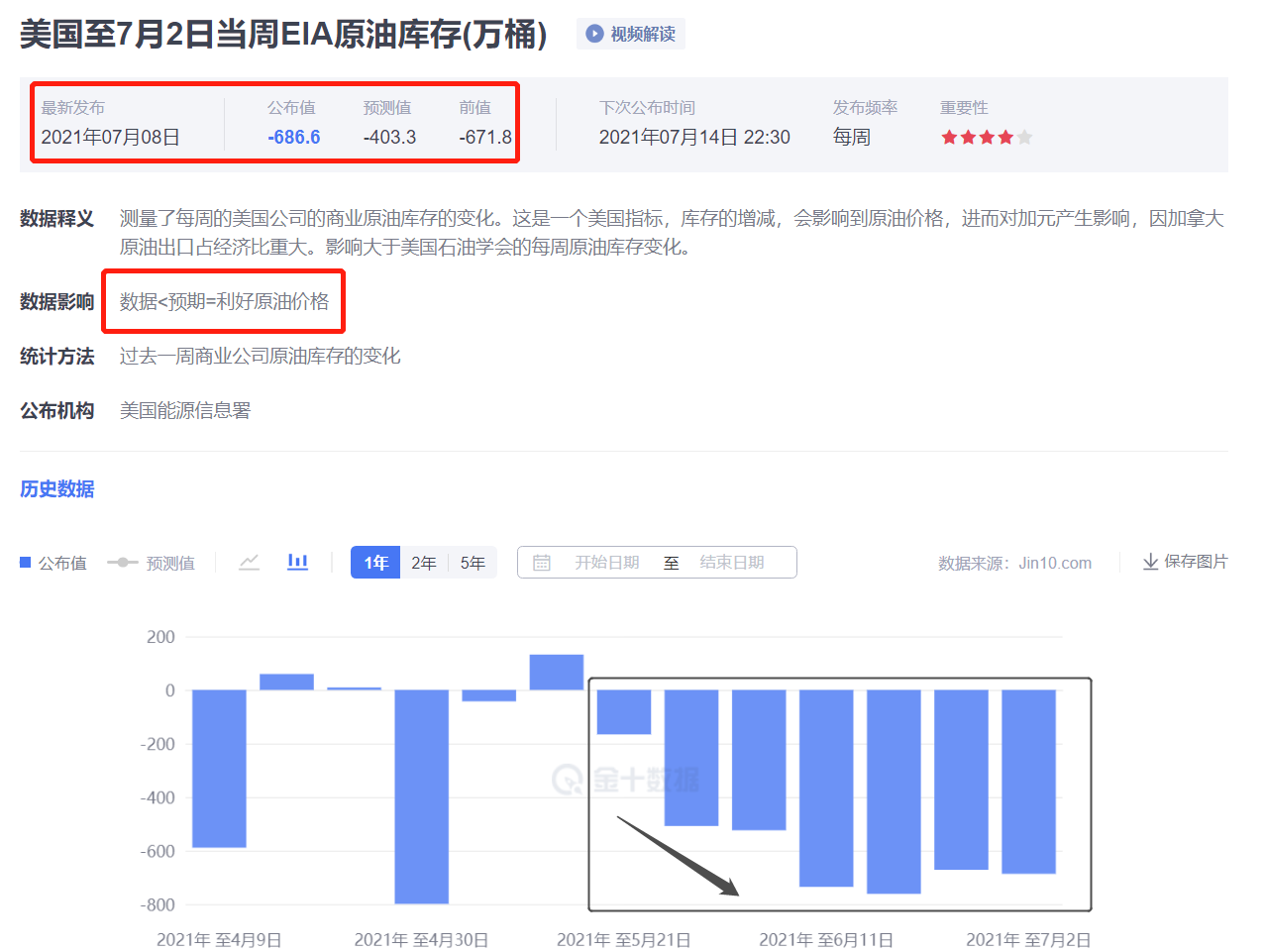Click the 前值 figure -671.8
1264x952 pixels.
[485, 138]
